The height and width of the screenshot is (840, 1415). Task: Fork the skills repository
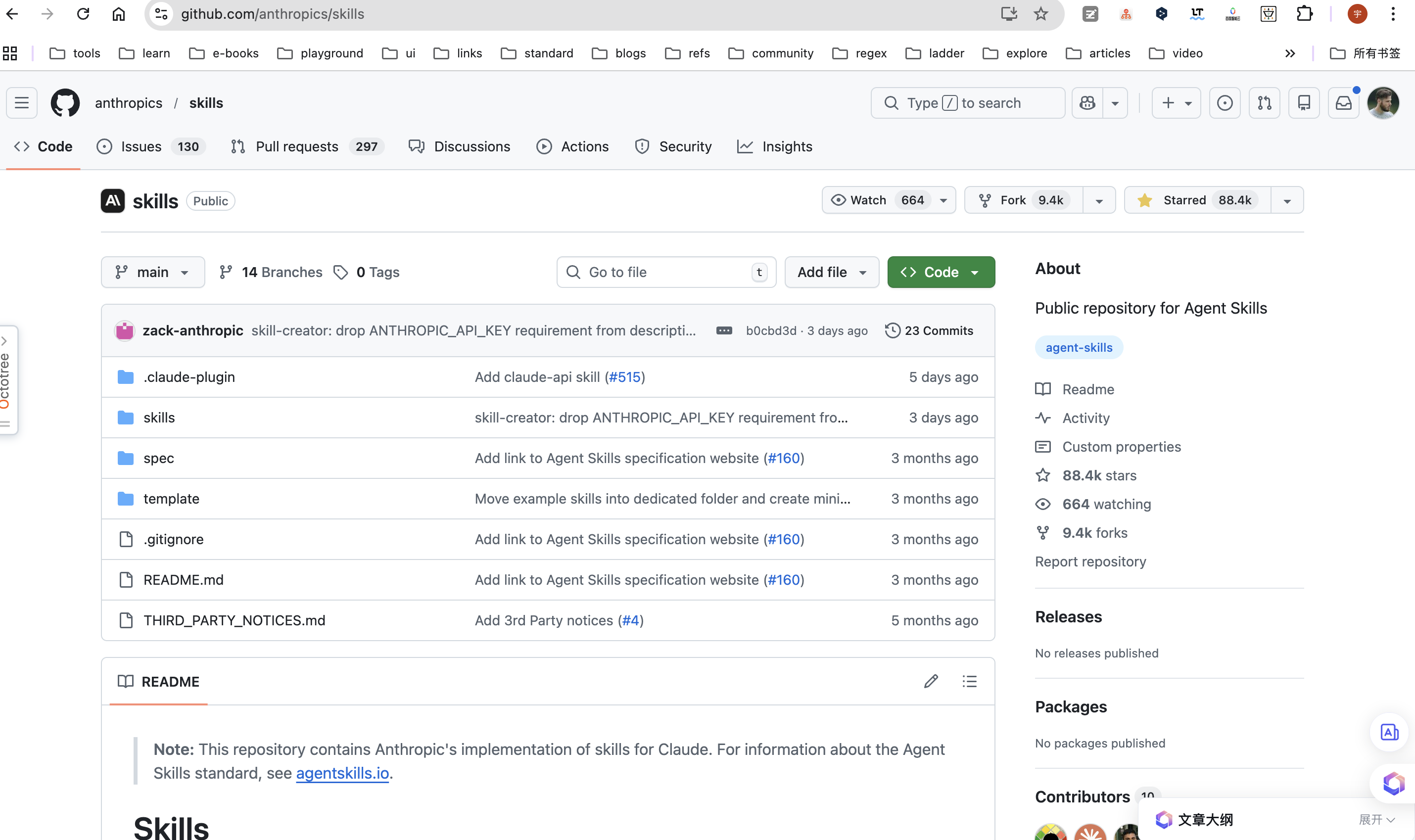(x=1024, y=200)
